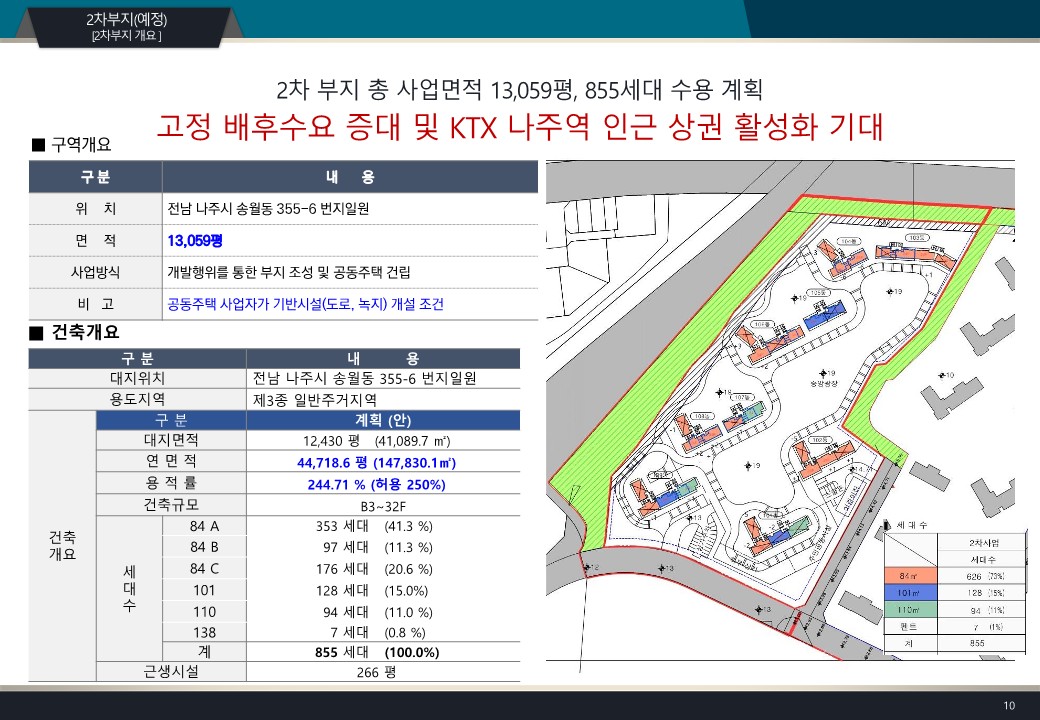Select '353 세대 (41.3 %)' value
Image resolution: width=1040 pixels, height=720 pixels.
pos(374,526)
